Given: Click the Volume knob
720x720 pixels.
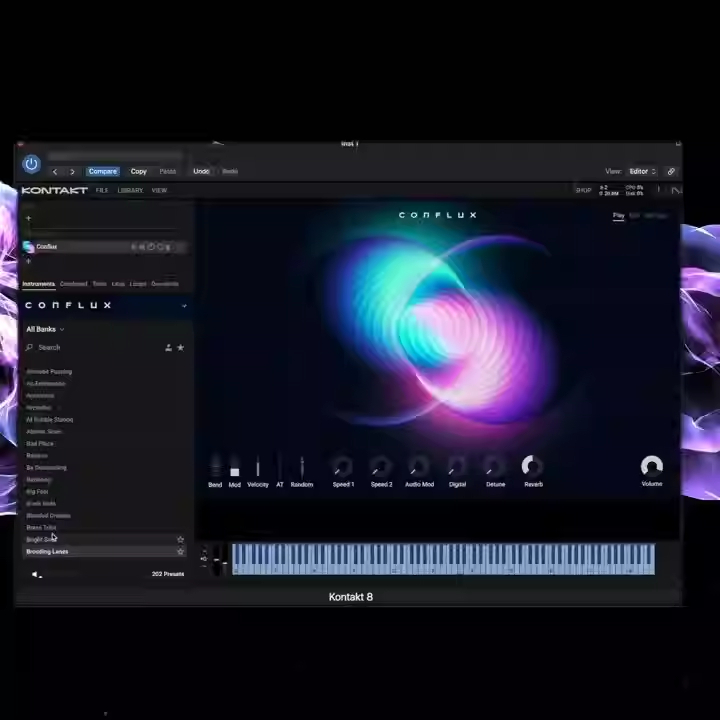Looking at the screenshot, I should [x=652, y=466].
